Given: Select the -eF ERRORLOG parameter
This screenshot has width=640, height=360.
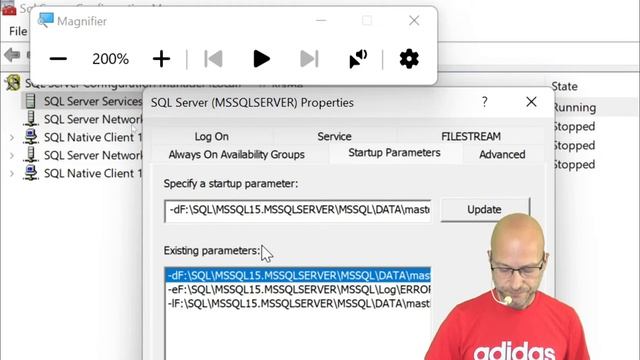Looking at the screenshot, I should 298,289.
